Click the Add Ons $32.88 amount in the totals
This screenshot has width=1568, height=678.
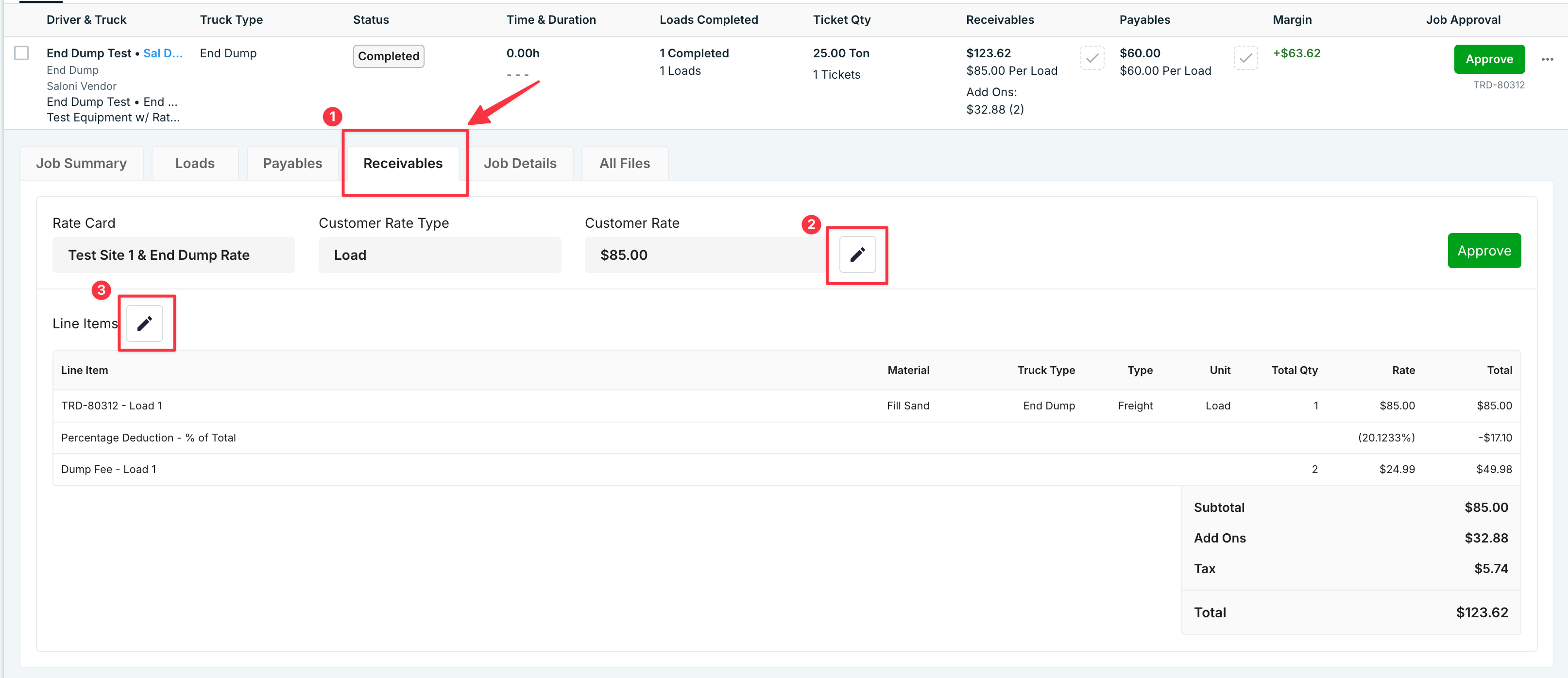1486,538
